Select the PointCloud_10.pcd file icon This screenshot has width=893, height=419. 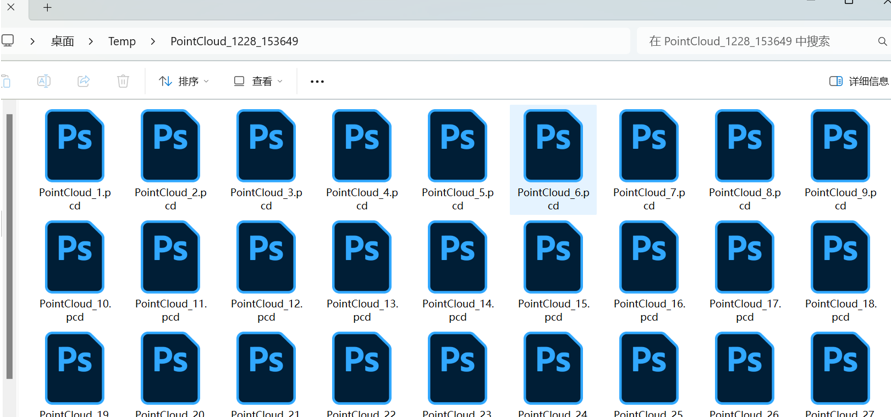tap(75, 257)
